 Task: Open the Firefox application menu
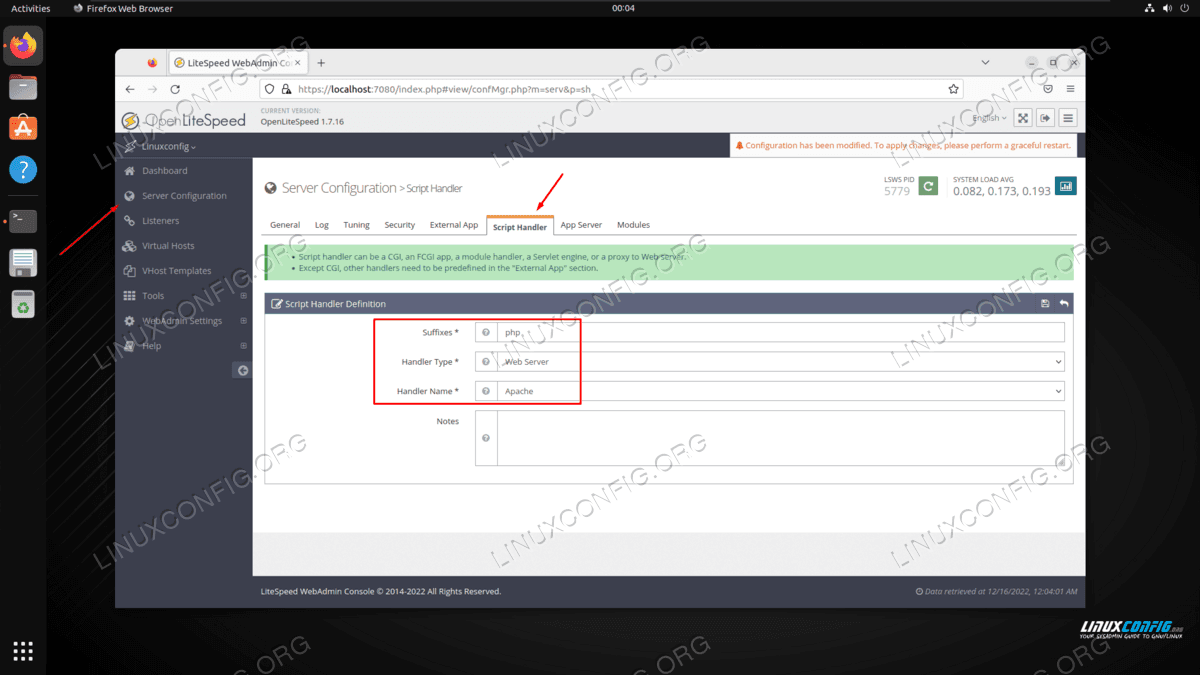coord(1071,89)
